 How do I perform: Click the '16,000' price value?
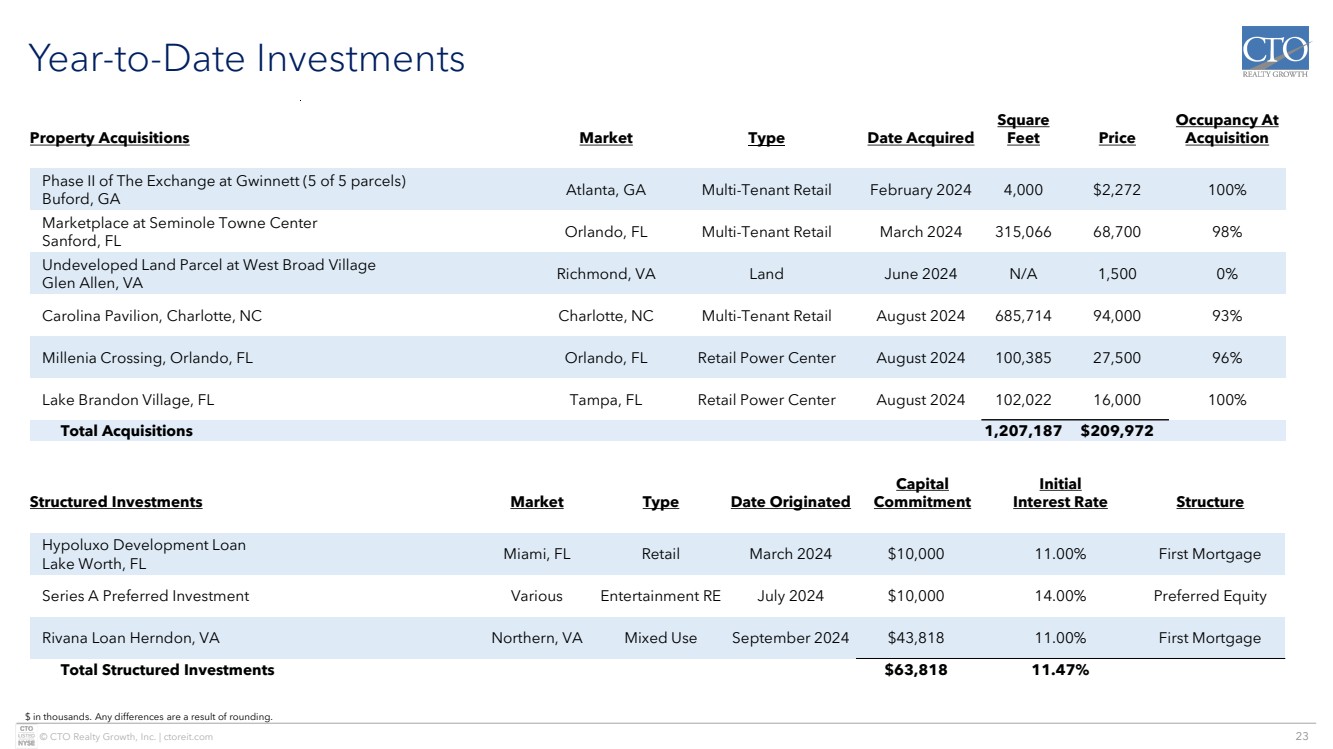click(1116, 400)
